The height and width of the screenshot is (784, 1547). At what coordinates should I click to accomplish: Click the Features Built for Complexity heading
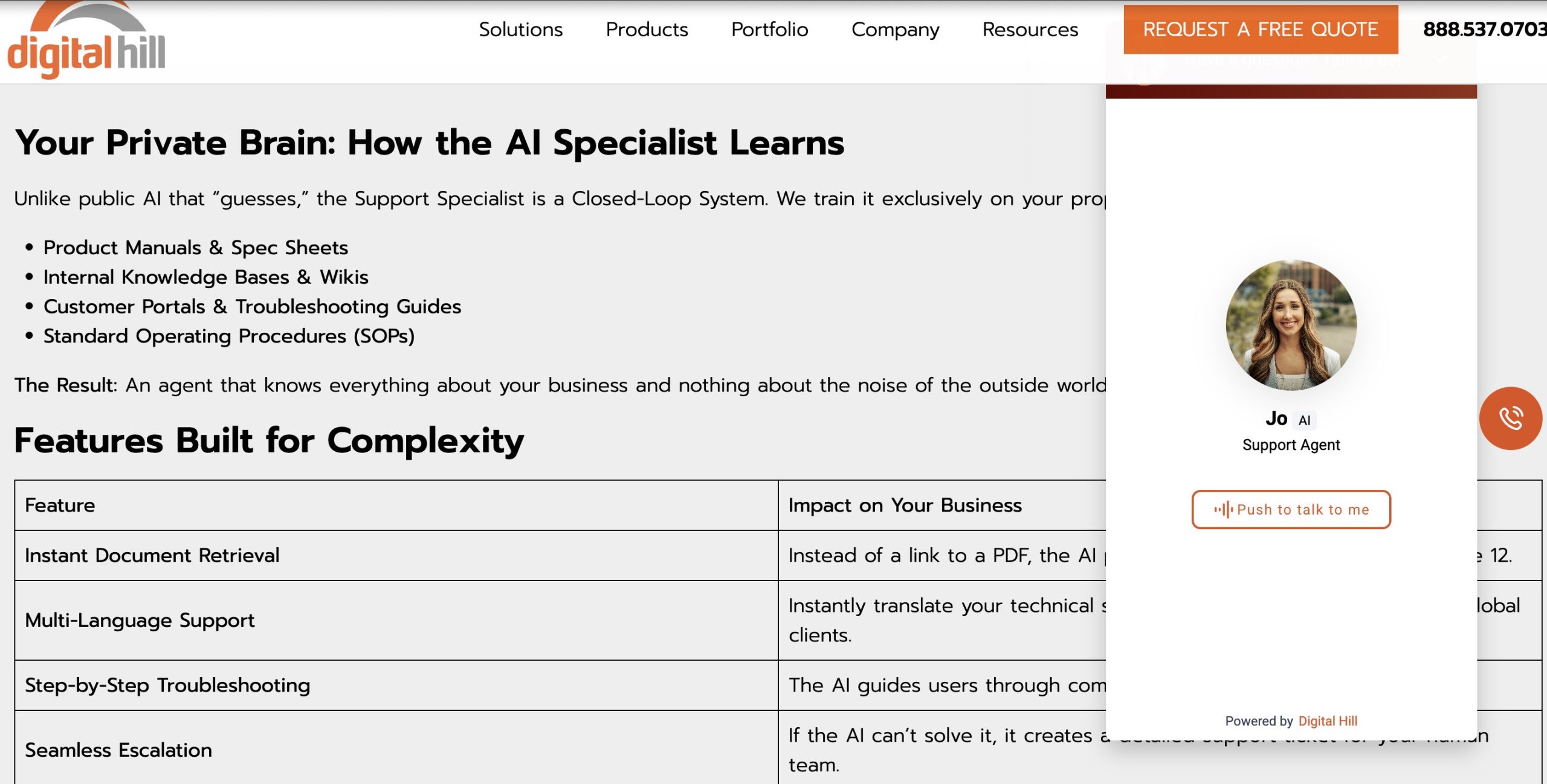pos(269,440)
